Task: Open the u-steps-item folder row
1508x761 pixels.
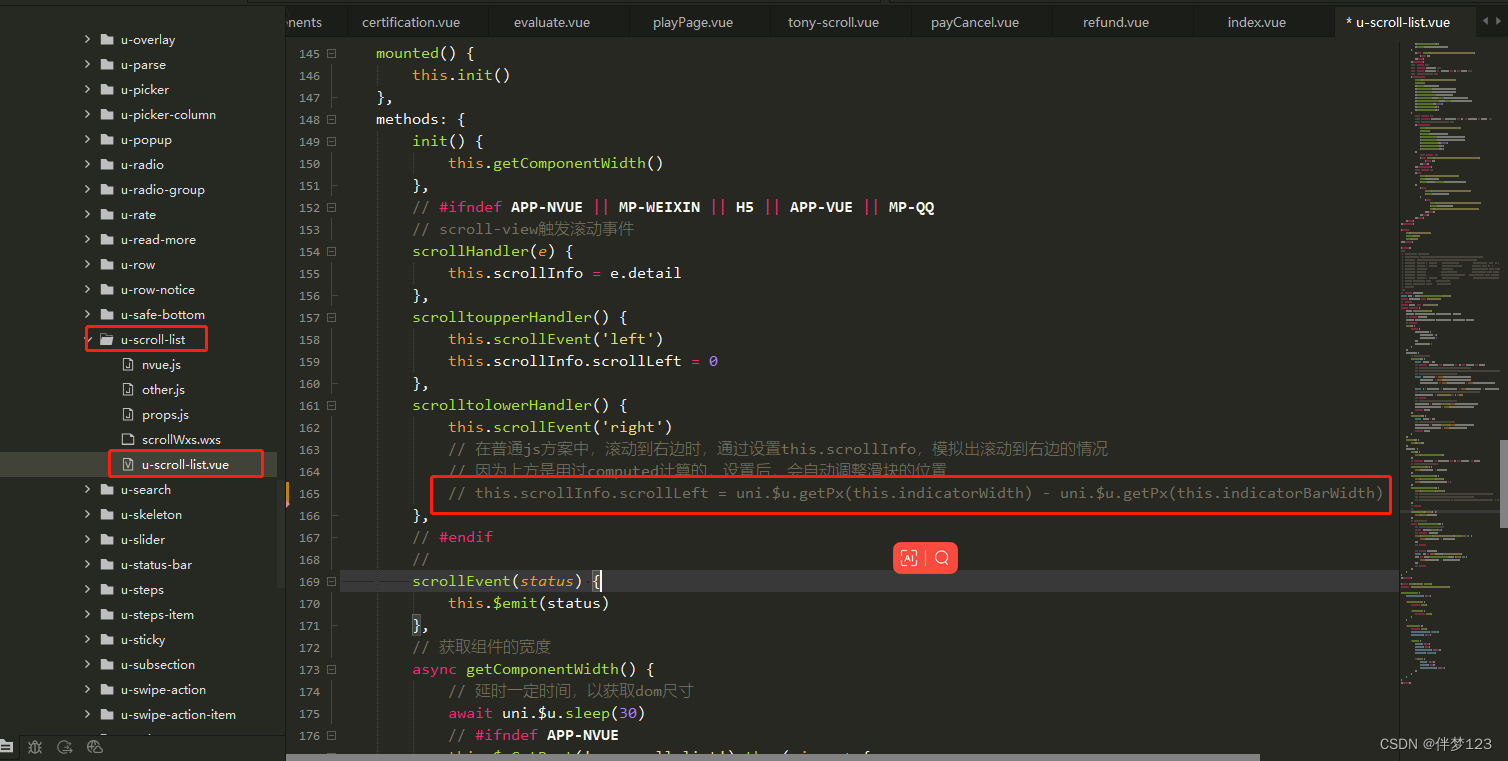Action: coord(138,614)
